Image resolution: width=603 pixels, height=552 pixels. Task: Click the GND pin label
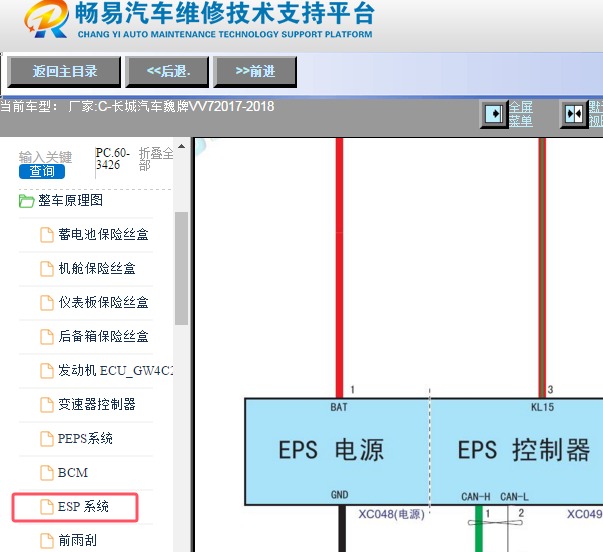tap(340, 494)
